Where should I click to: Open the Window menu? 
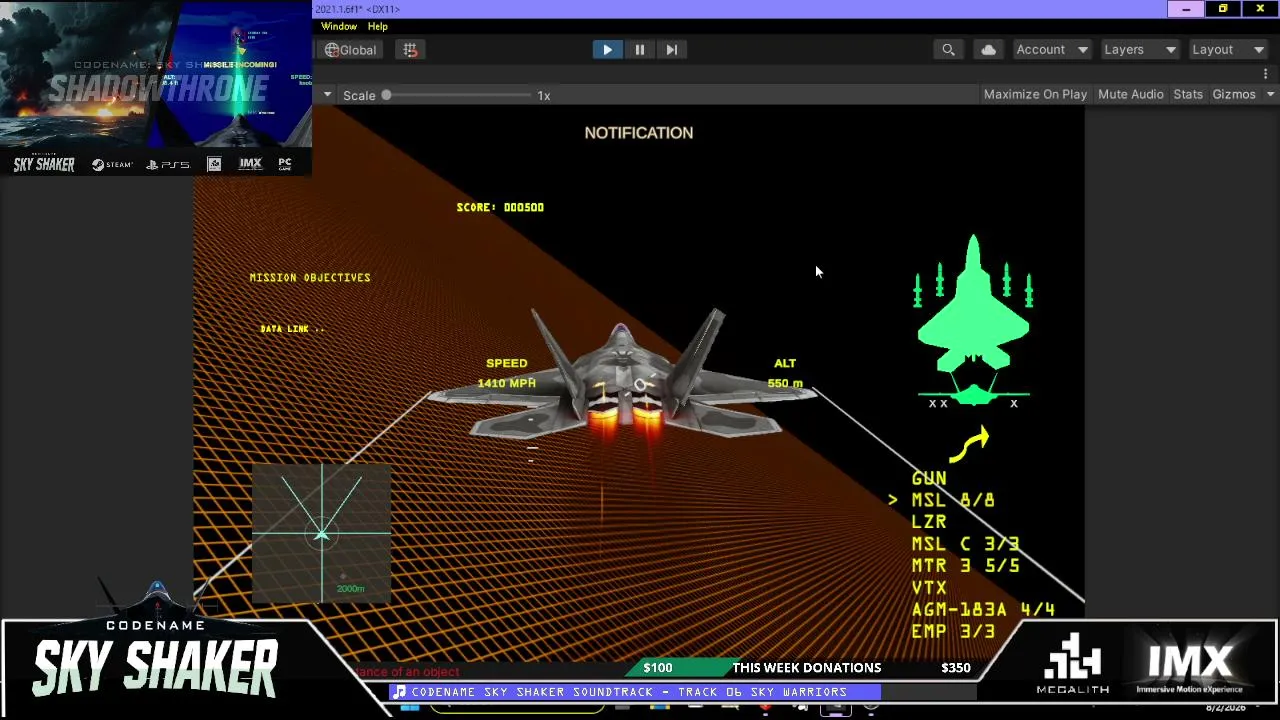coord(339,26)
